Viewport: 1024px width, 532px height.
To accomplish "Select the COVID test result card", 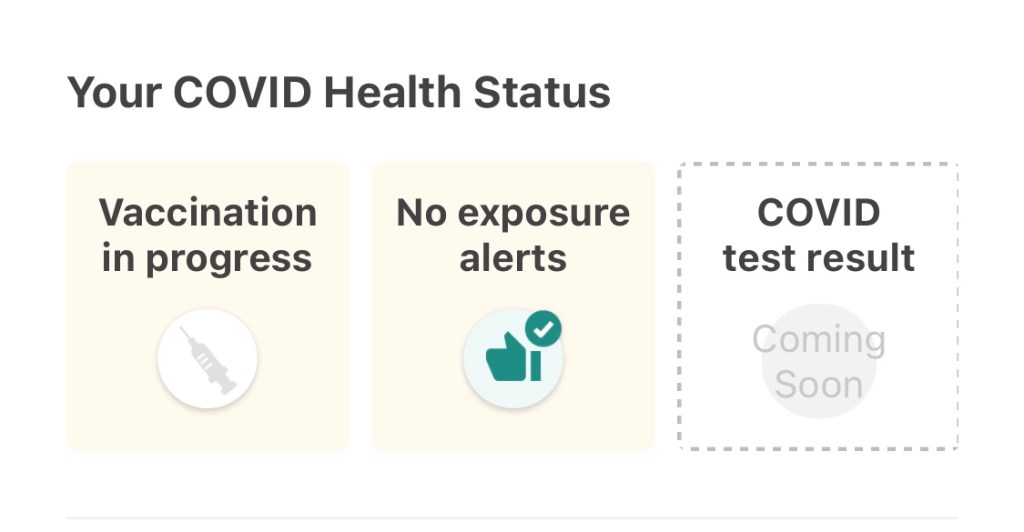I will click(x=818, y=306).
